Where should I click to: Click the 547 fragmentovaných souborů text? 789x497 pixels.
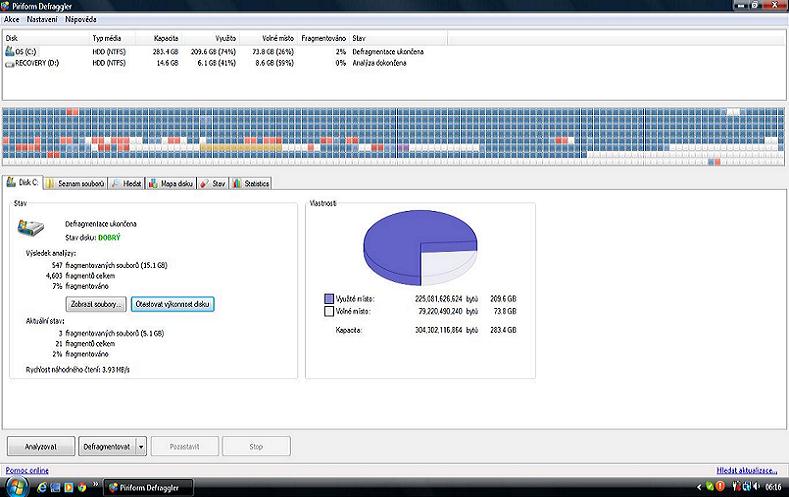109,265
